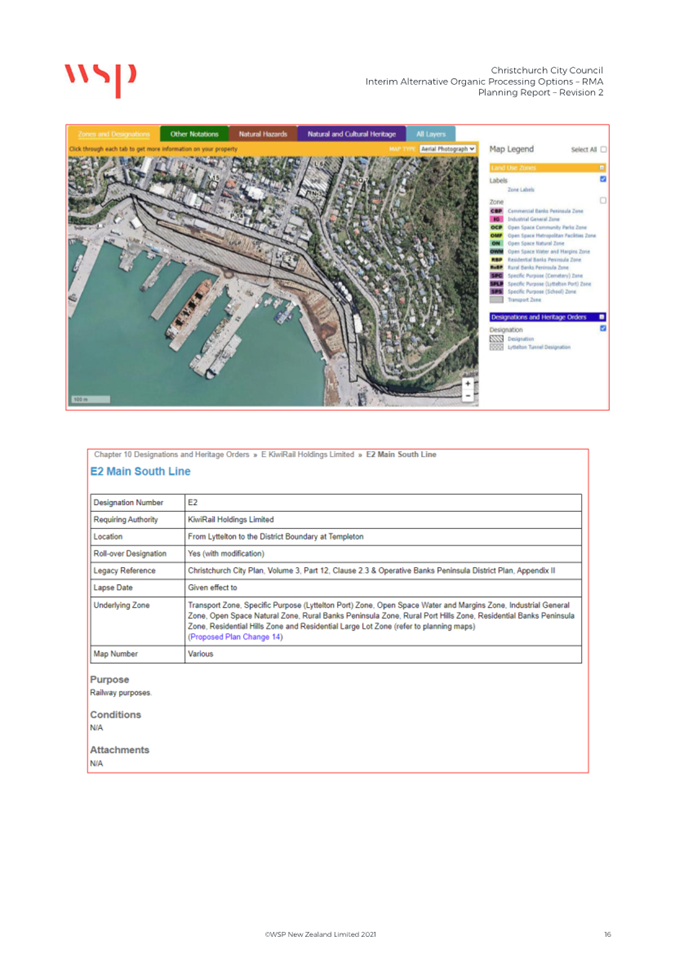Uncheck the Designation layer checkbox
This screenshot has height=954, width=675.
[603, 329]
